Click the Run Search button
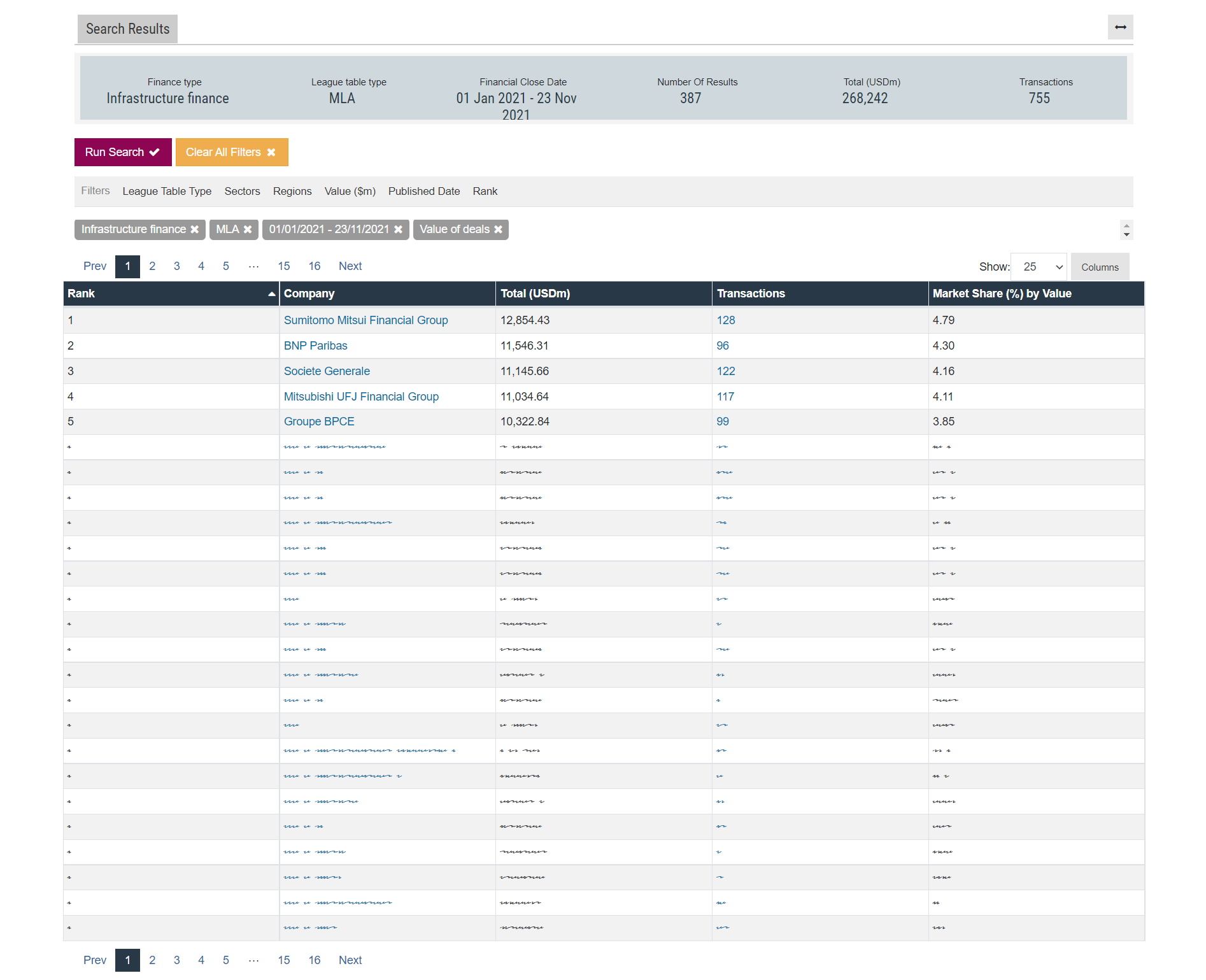The width and height of the screenshot is (1206, 980). click(x=123, y=152)
